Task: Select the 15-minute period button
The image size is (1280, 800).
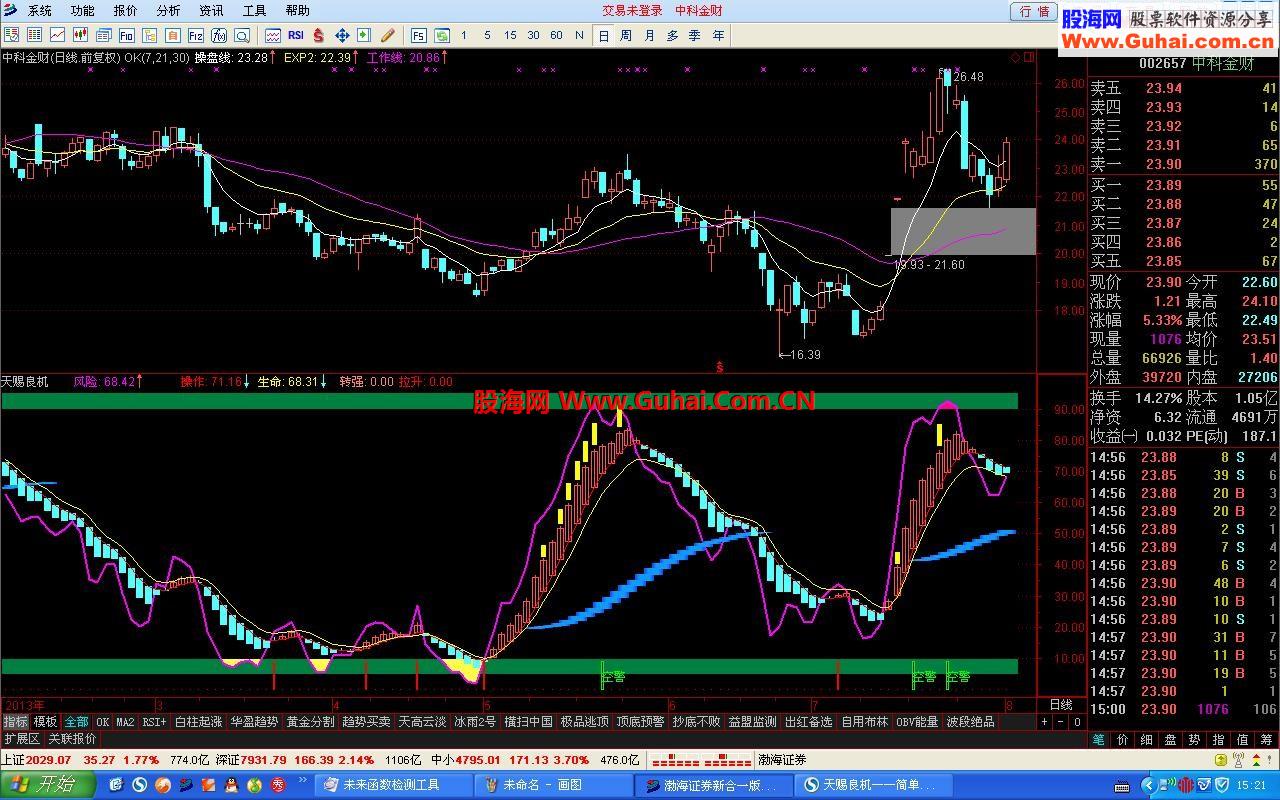Action: pos(510,35)
